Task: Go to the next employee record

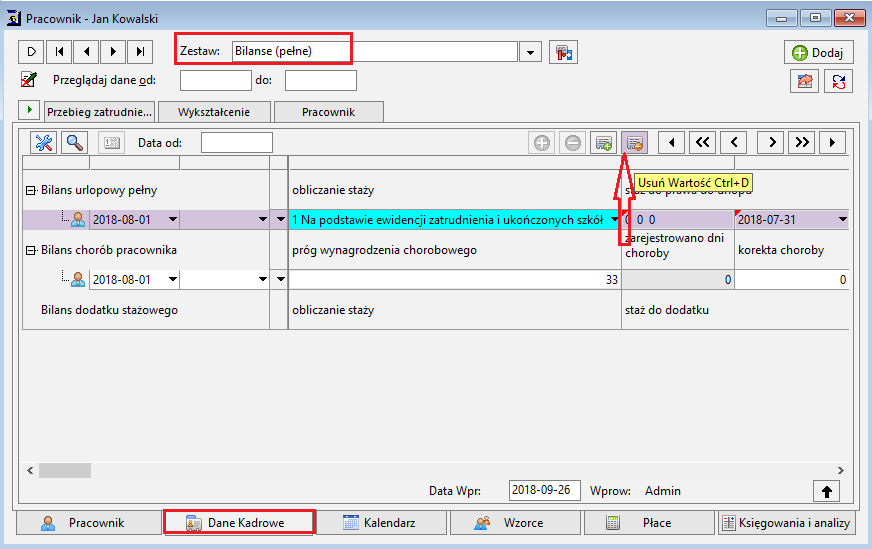Action: pos(113,52)
